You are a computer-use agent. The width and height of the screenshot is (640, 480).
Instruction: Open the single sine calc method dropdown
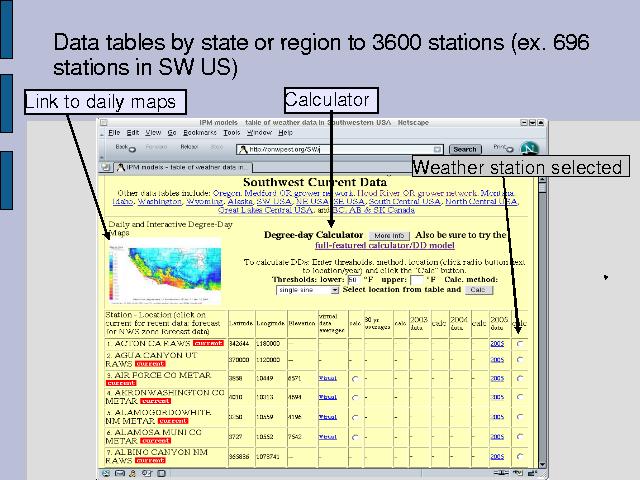coord(307,290)
